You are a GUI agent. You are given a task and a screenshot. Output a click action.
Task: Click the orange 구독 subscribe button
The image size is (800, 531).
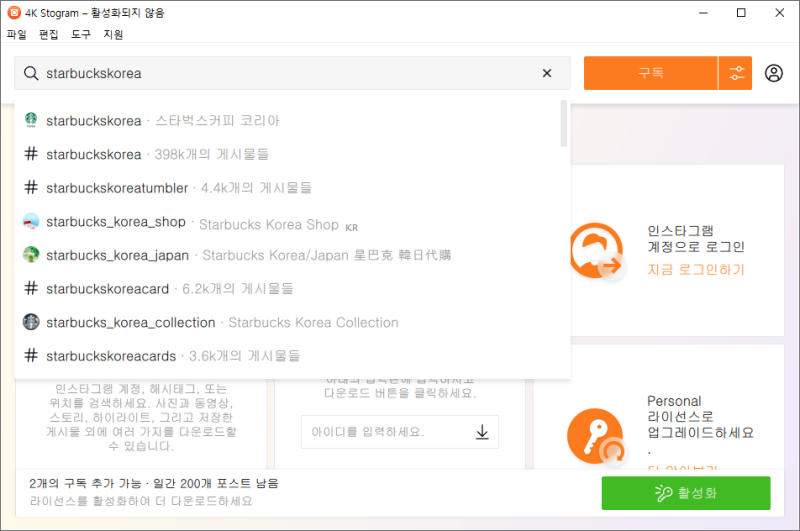[651, 73]
